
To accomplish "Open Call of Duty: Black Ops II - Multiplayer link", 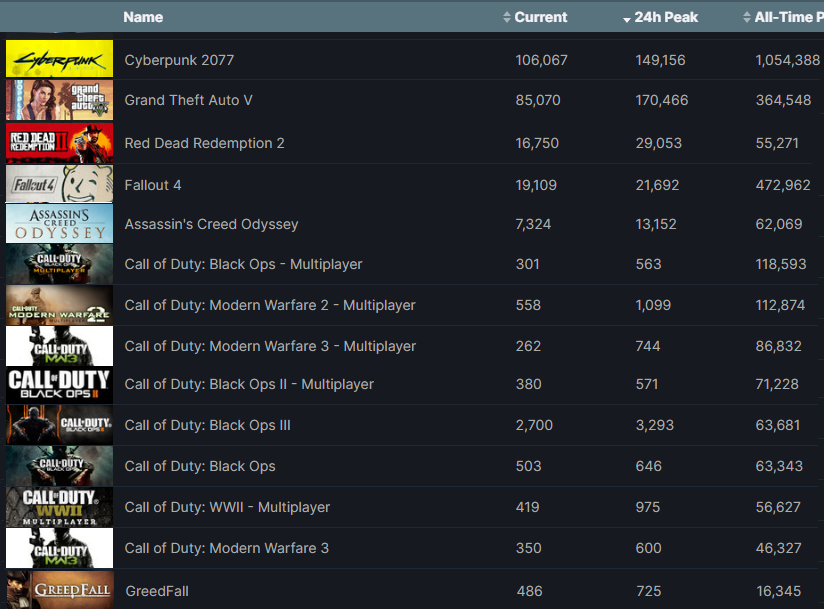I will pyautogui.click(x=249, y=384).
